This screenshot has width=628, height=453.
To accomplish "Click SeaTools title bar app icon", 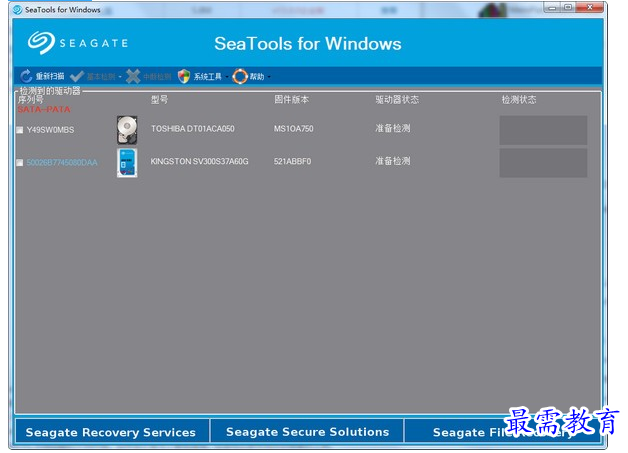I will click(17, 10).
